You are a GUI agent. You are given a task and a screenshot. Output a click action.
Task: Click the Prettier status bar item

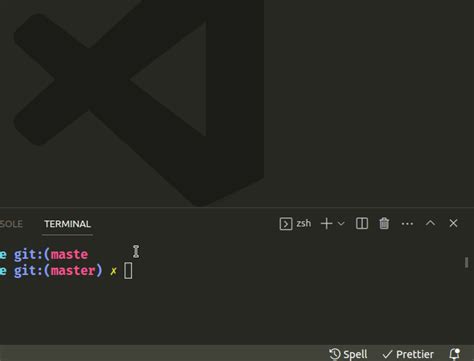tap(408, 354)
